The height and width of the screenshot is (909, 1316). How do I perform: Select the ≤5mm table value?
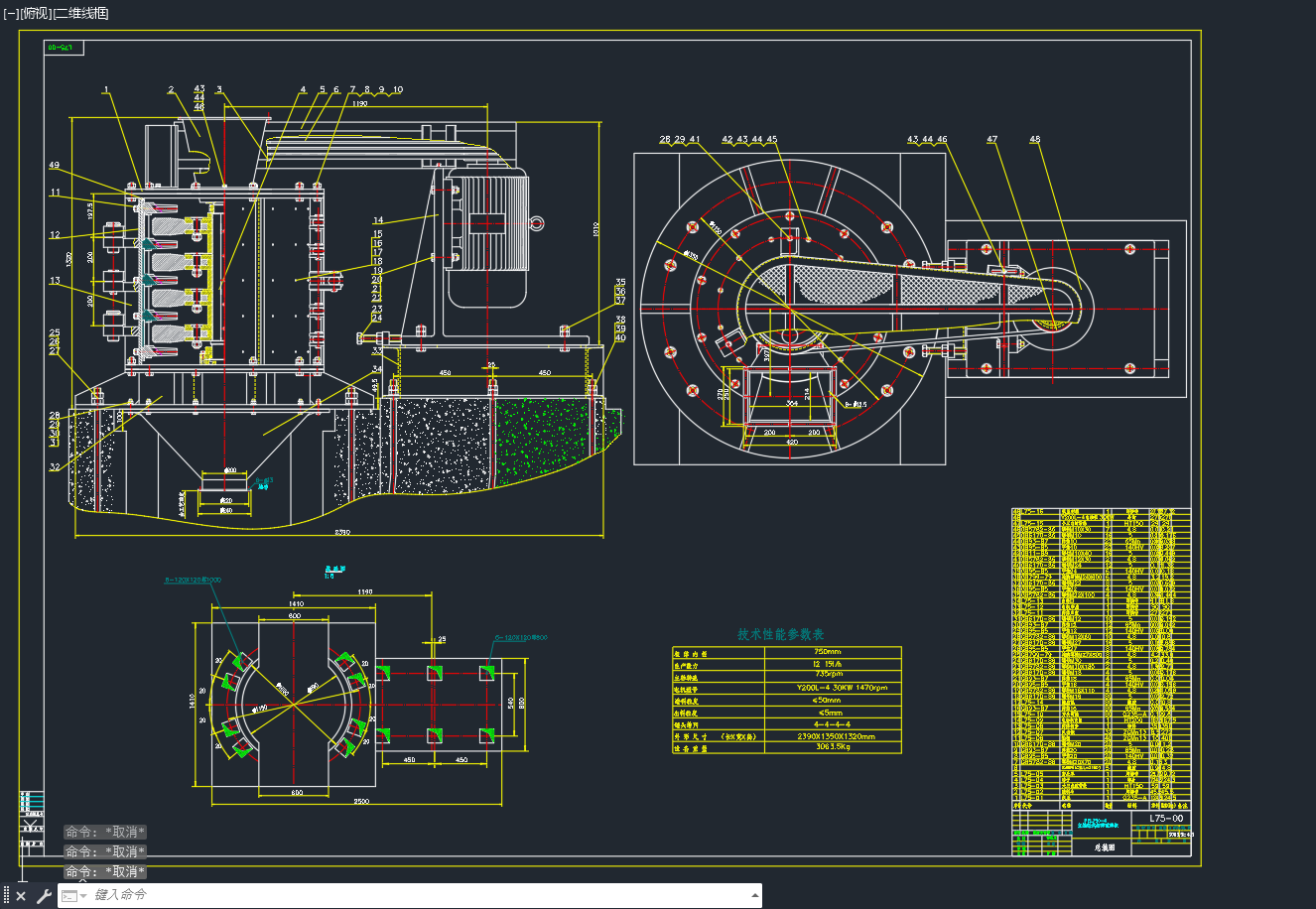(830, 712)
